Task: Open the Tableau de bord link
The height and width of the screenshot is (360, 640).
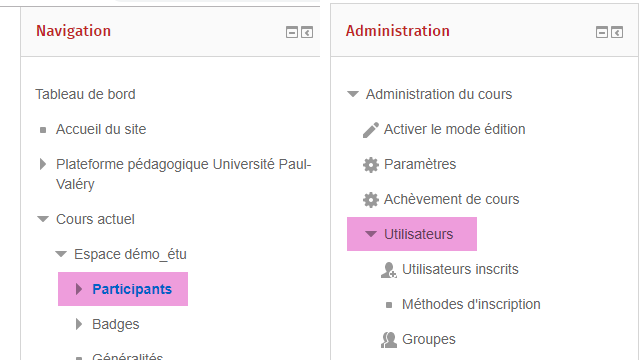Action: [x=85, y=94]
